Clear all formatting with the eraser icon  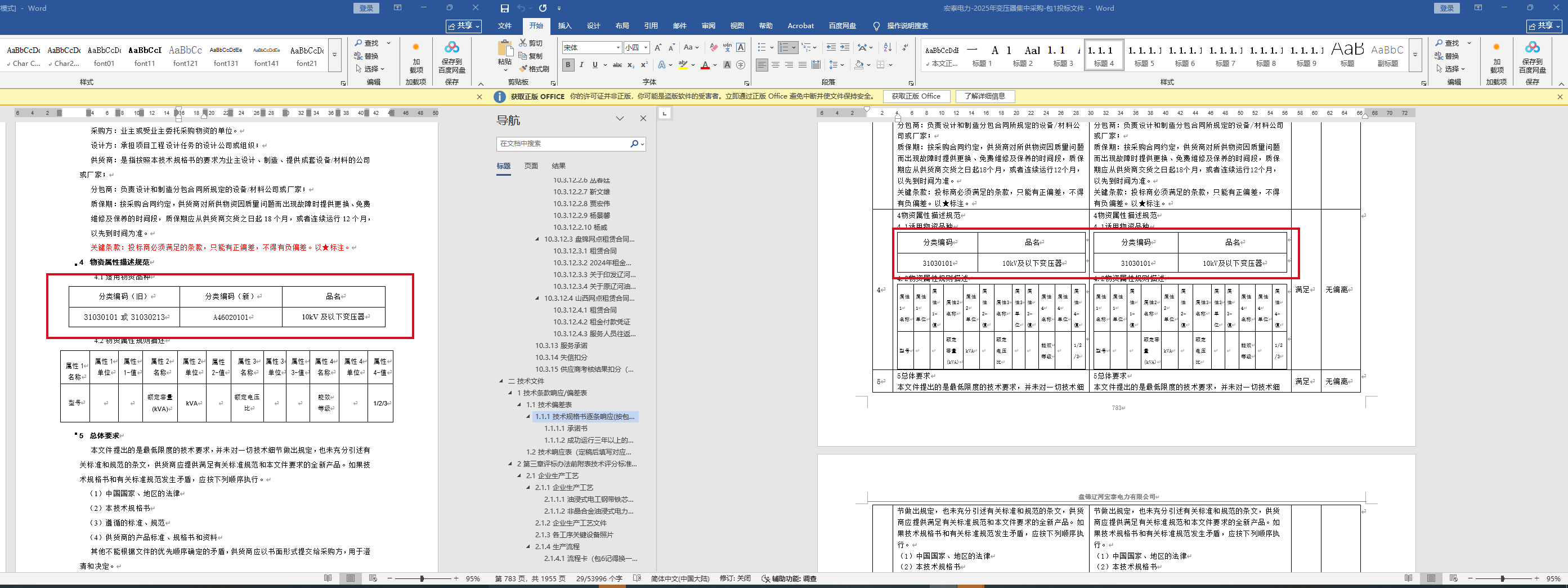tap(714, 47)
